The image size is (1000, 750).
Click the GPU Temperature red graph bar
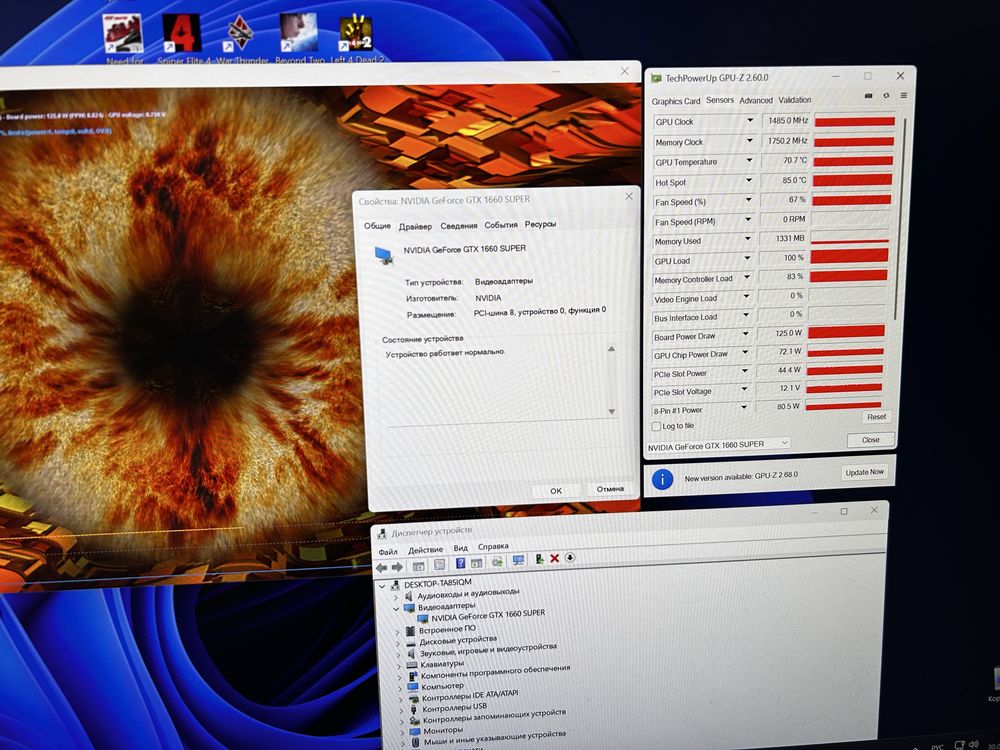853,161
